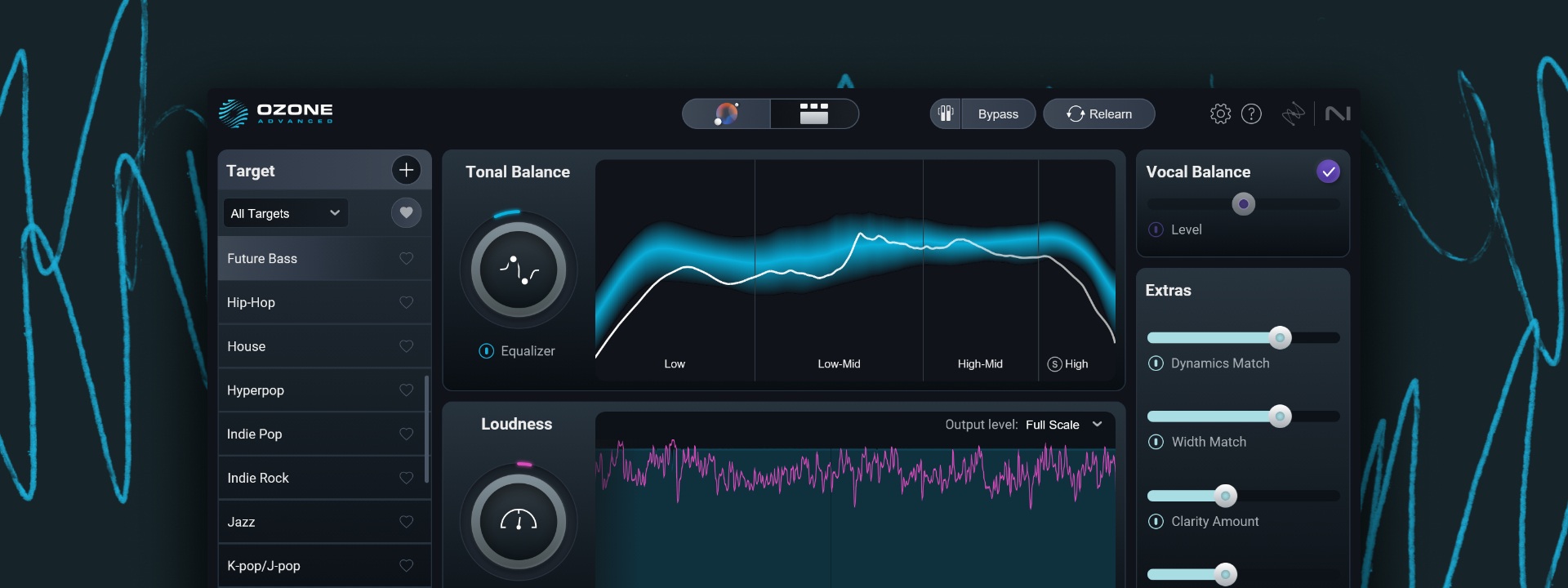This screenshot has width=1568, height=588.
Task: Open settings with the gear icon
Action: coord(1220,114)
